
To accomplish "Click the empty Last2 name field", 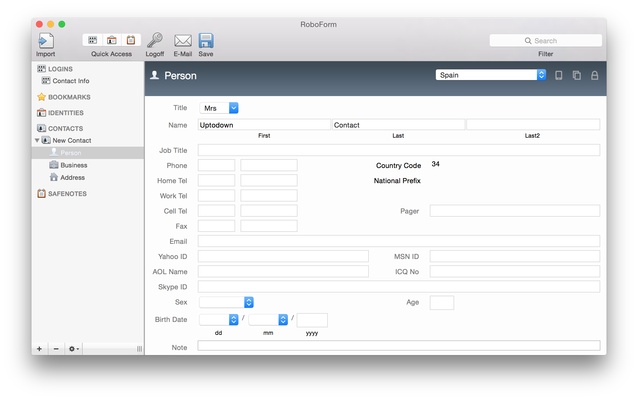I will [533, 125].
